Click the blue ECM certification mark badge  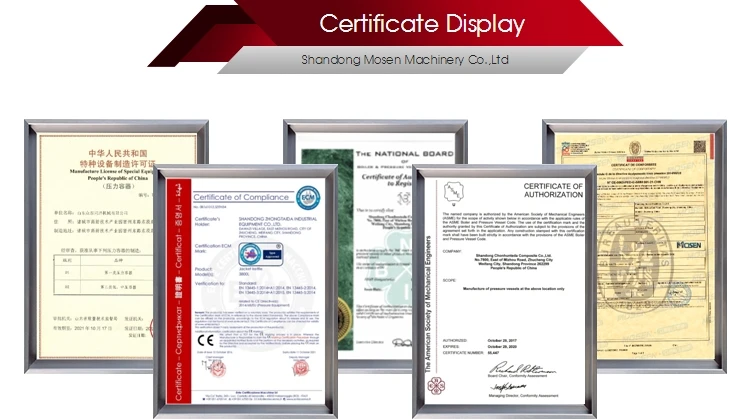pos(261,254)
